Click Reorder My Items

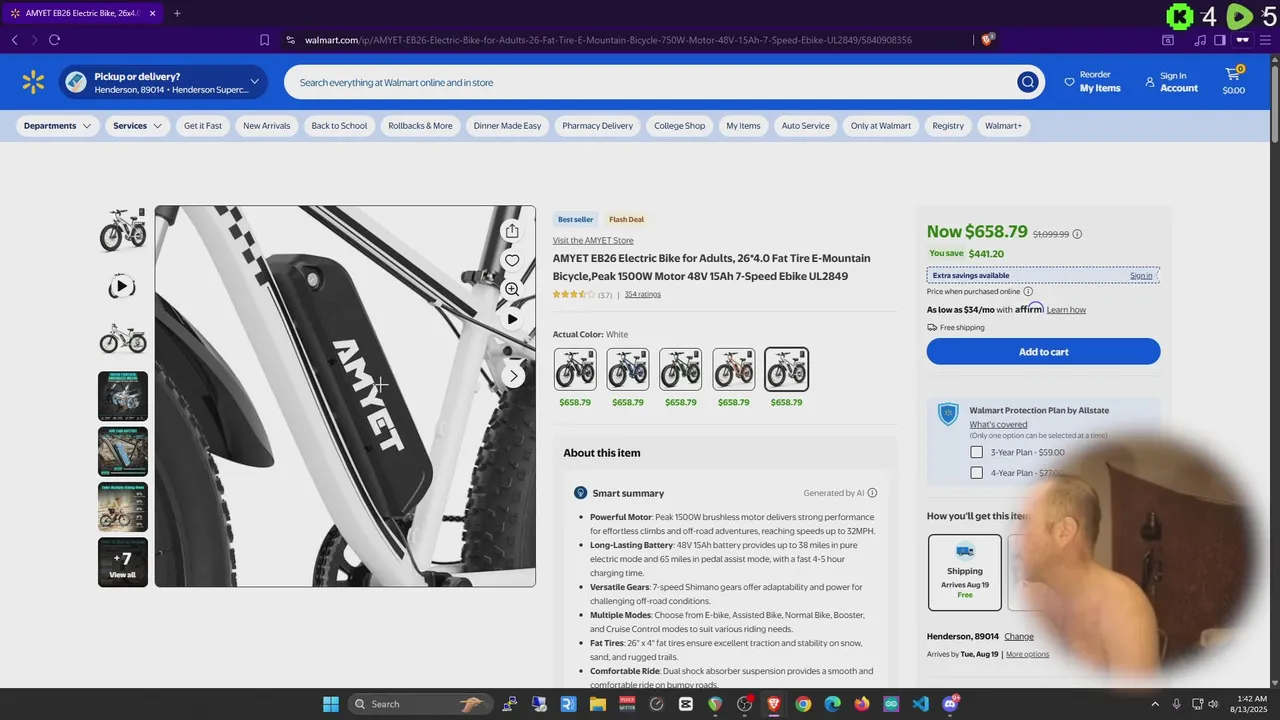[1092, 82]
